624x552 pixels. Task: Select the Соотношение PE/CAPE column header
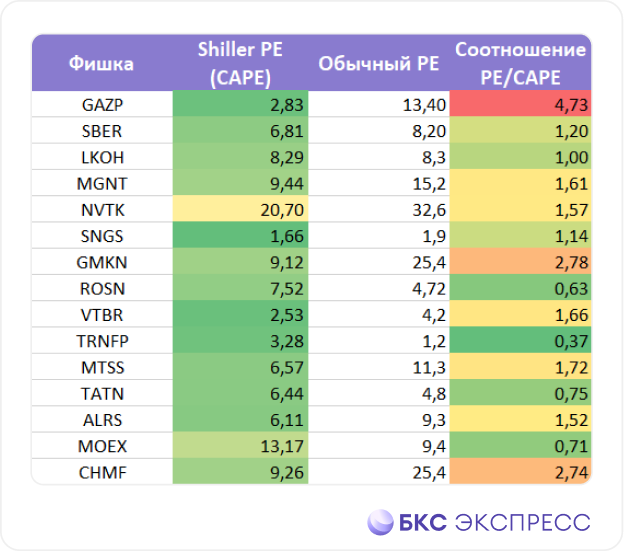pos(520,63)
